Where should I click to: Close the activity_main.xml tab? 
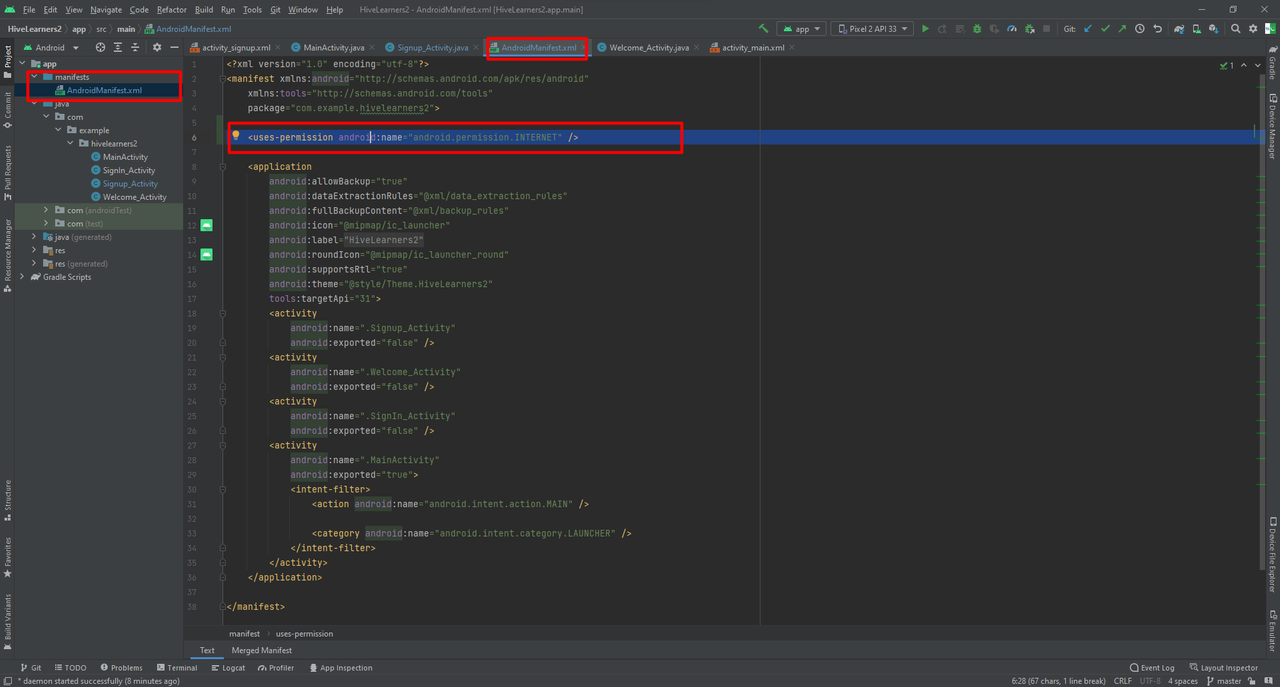point(792,47)
